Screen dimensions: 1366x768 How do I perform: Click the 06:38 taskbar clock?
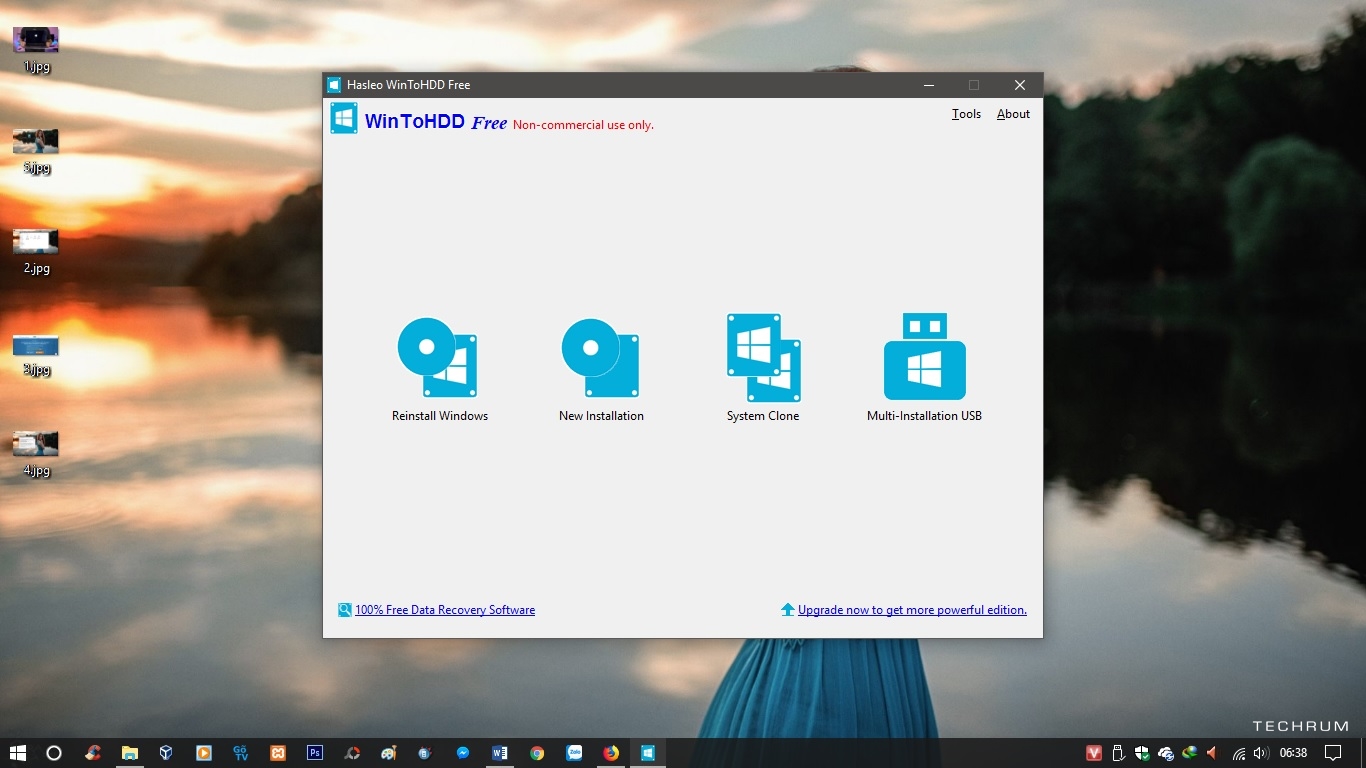click(x=1293, y=753)
